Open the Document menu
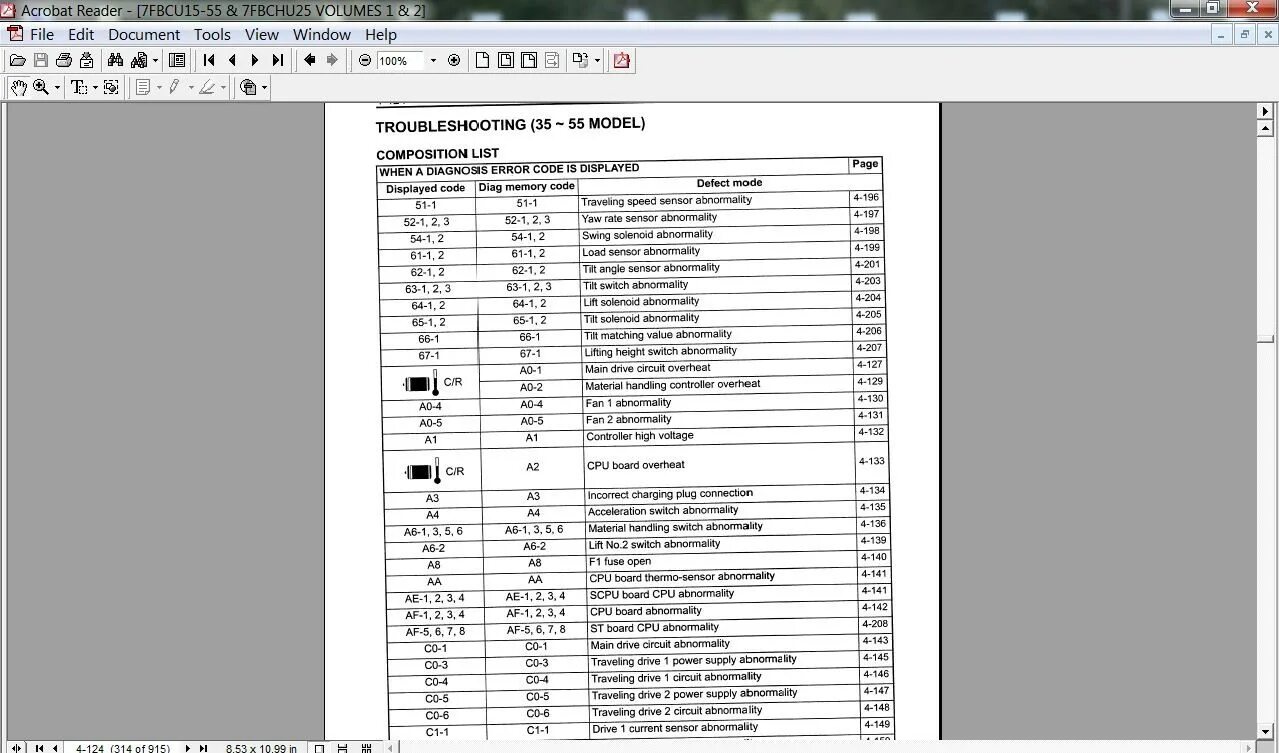Viewport: 1279px width, 753px height. [x=144, y=34]
